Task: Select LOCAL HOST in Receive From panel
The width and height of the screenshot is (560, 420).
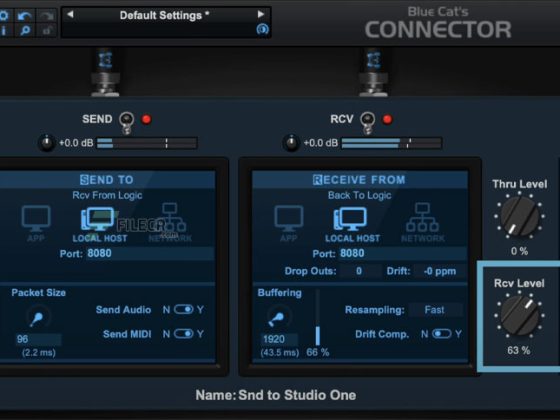Action: tap(352, 224)
